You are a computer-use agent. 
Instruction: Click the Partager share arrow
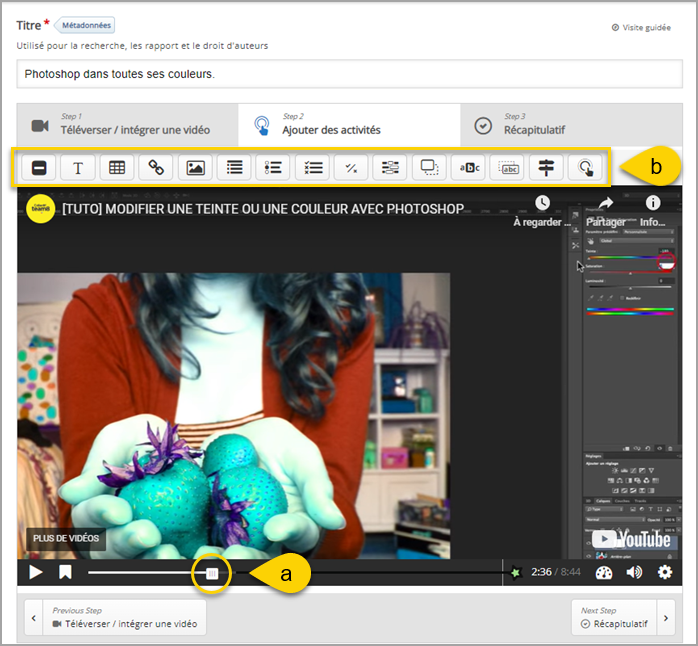(605, 203)
